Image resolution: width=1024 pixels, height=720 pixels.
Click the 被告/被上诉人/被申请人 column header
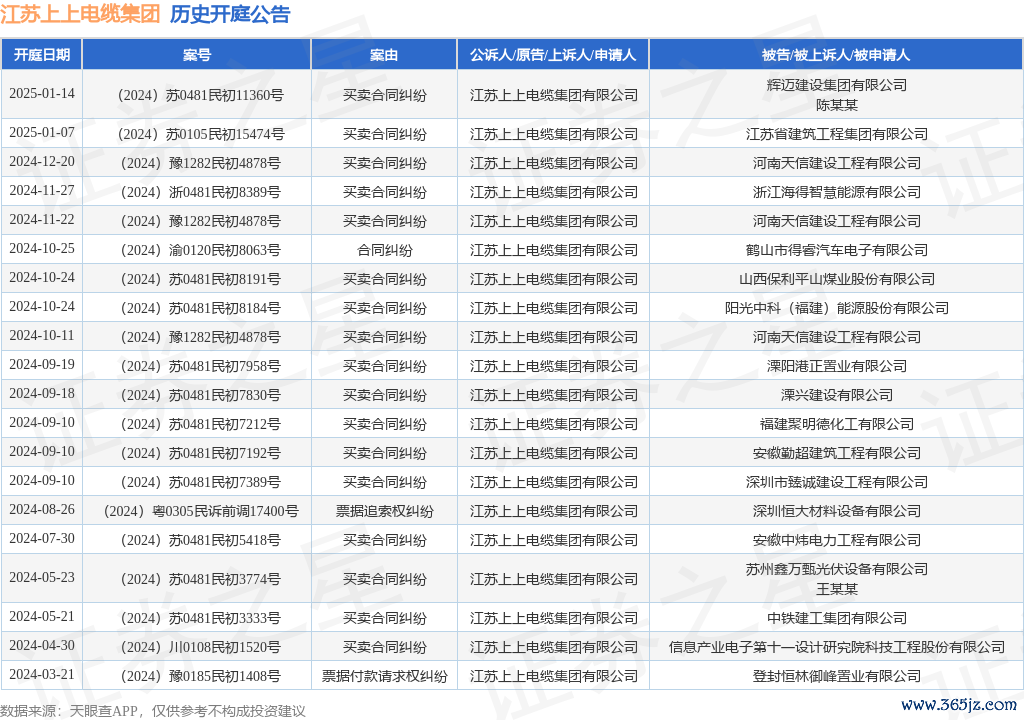[836, 55]
